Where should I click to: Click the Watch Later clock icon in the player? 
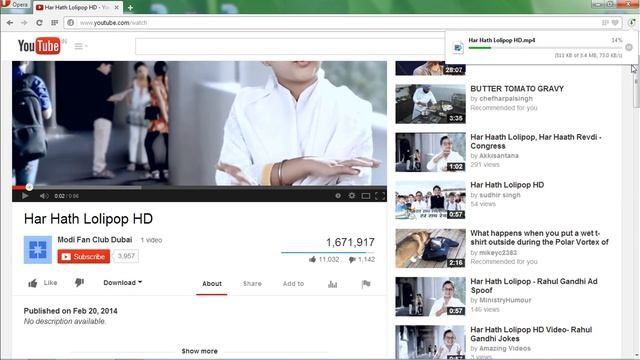[338, 196]
